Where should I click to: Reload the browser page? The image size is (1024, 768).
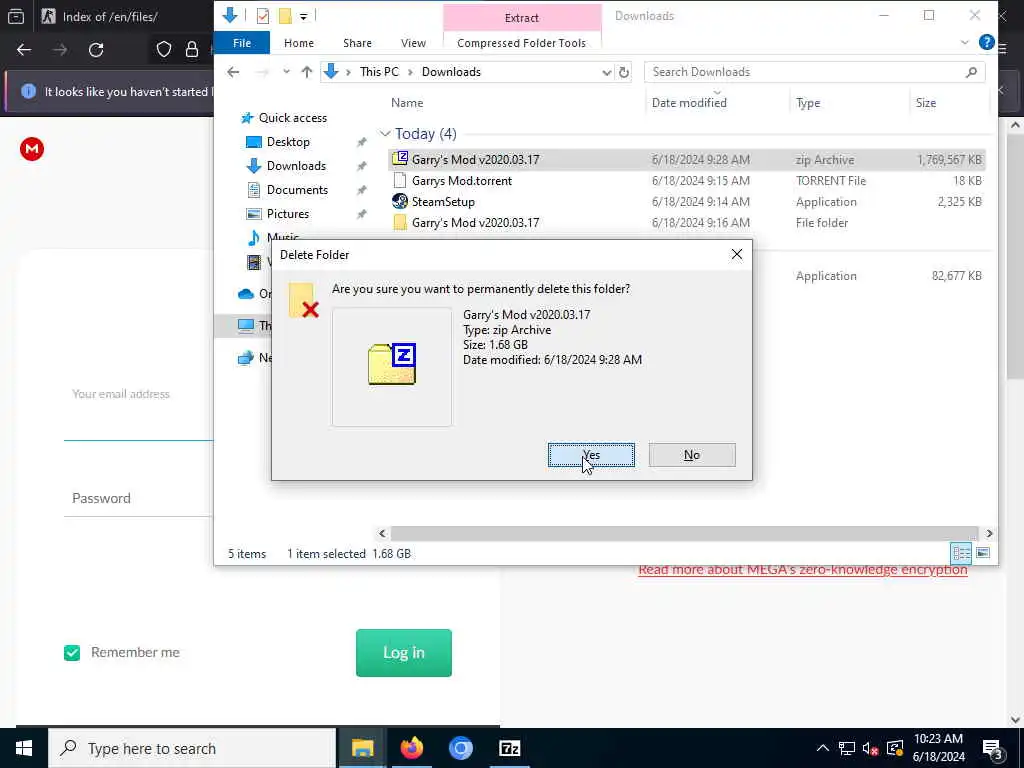point(96,50)
